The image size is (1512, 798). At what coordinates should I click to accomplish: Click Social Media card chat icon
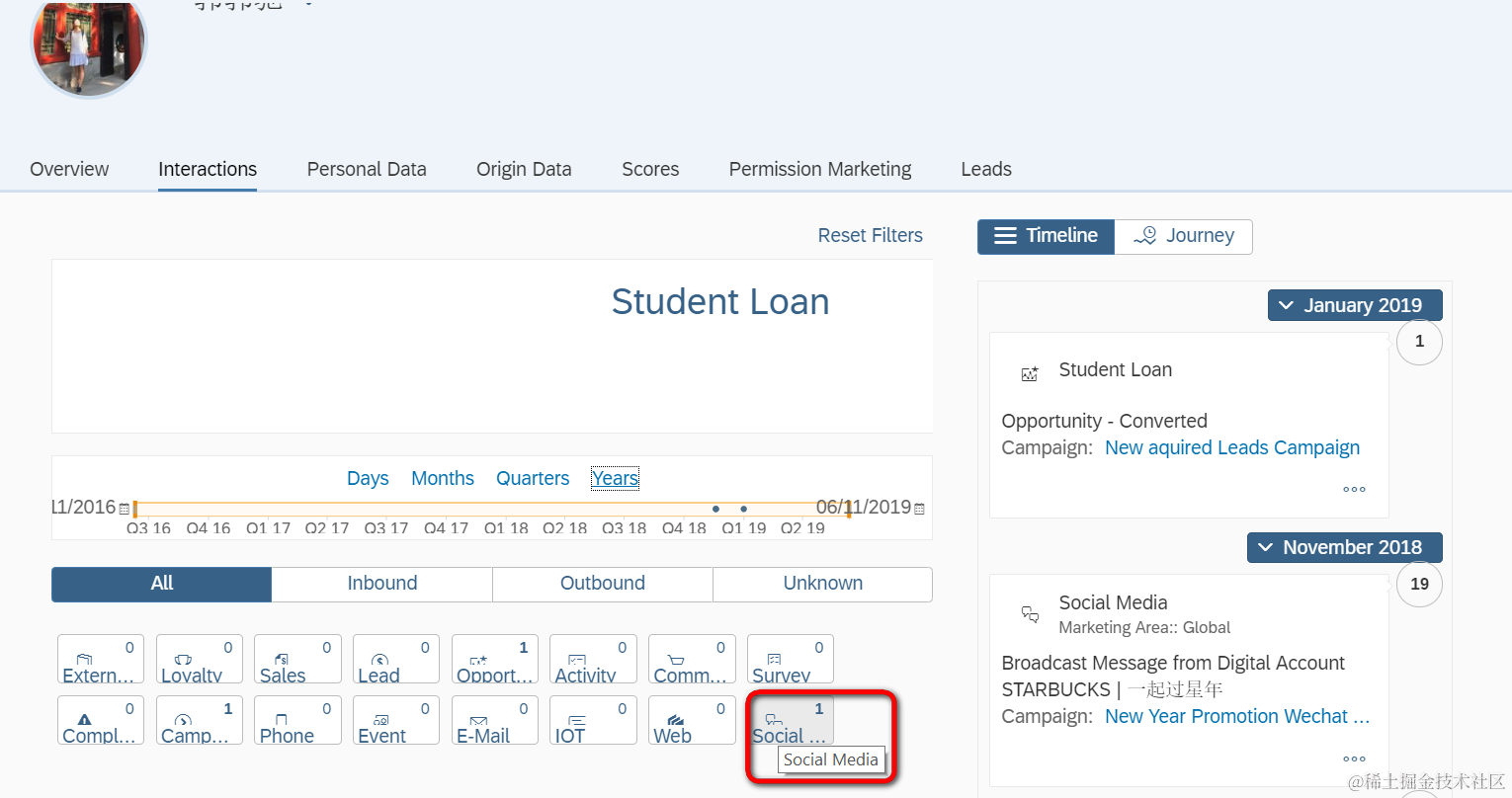pos(1030,614)
